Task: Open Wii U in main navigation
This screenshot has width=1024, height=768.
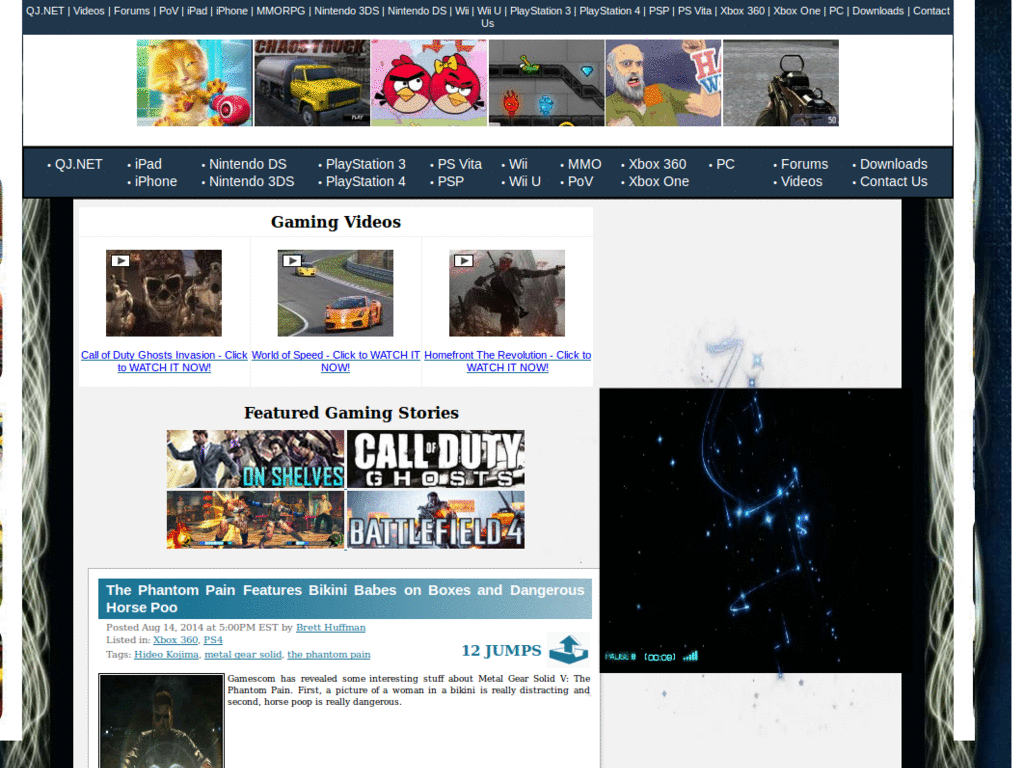Action: 525,182
